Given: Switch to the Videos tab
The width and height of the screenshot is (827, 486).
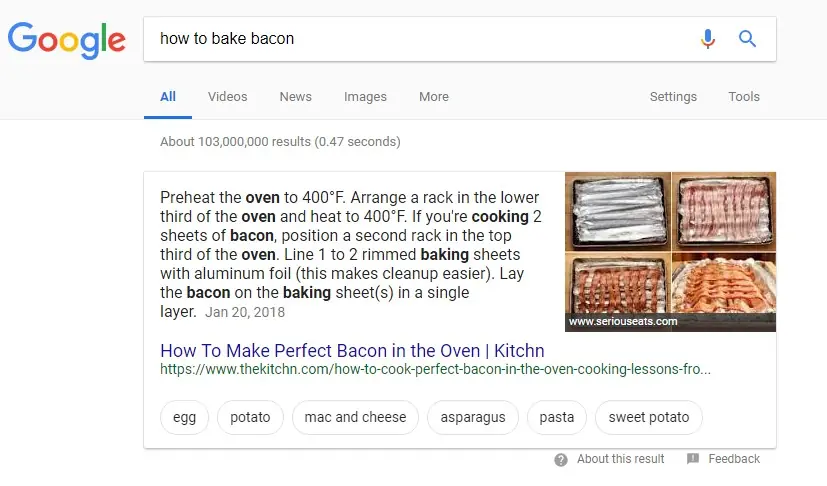Looking at the screenshot, I should tap(227, 97).
